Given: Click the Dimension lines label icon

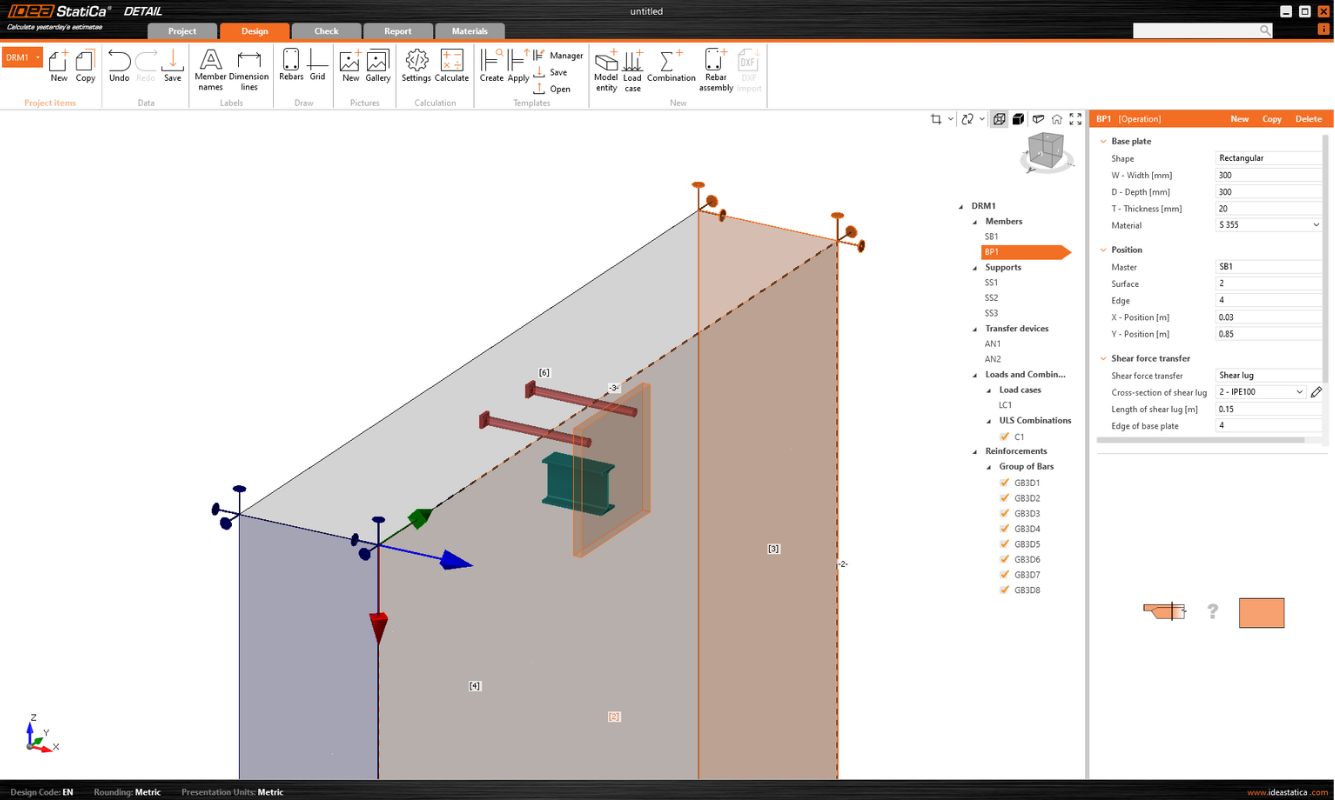Looking at the screenshot, I should [x=249, y=64].
